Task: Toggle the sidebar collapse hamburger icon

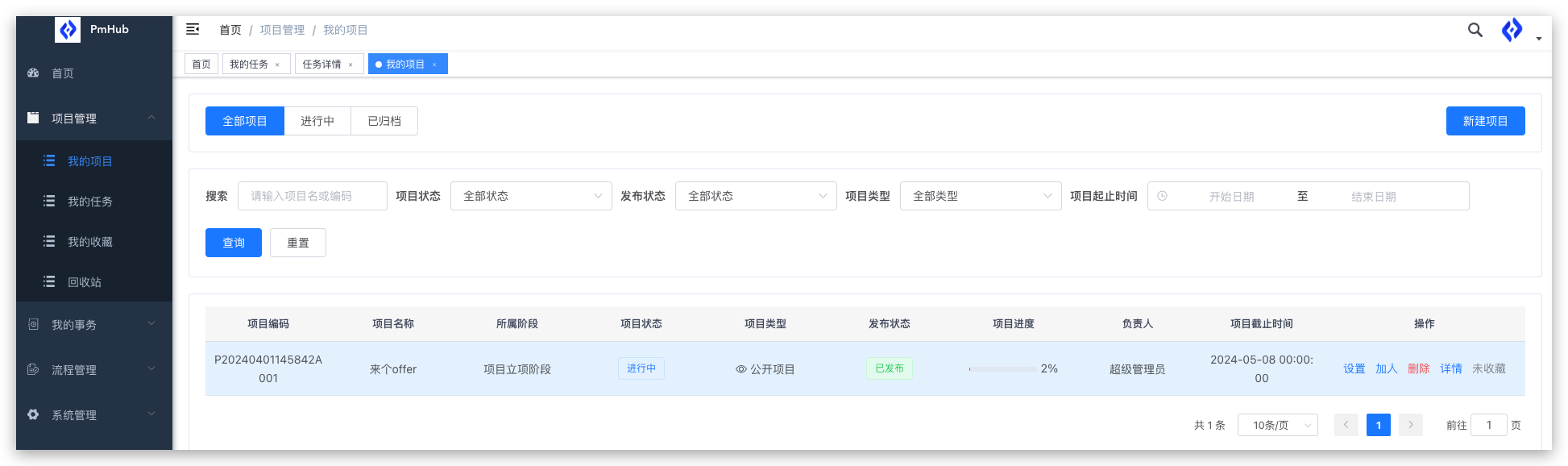Action: 193,29
